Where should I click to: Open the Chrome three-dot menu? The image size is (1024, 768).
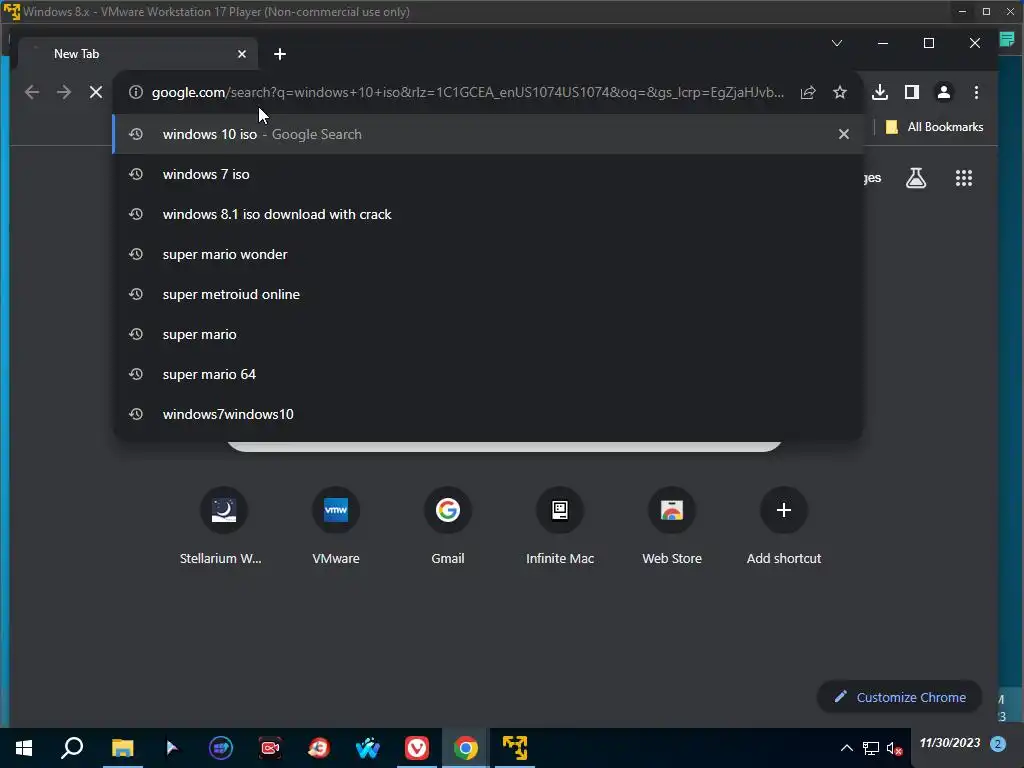pos(976,92)
